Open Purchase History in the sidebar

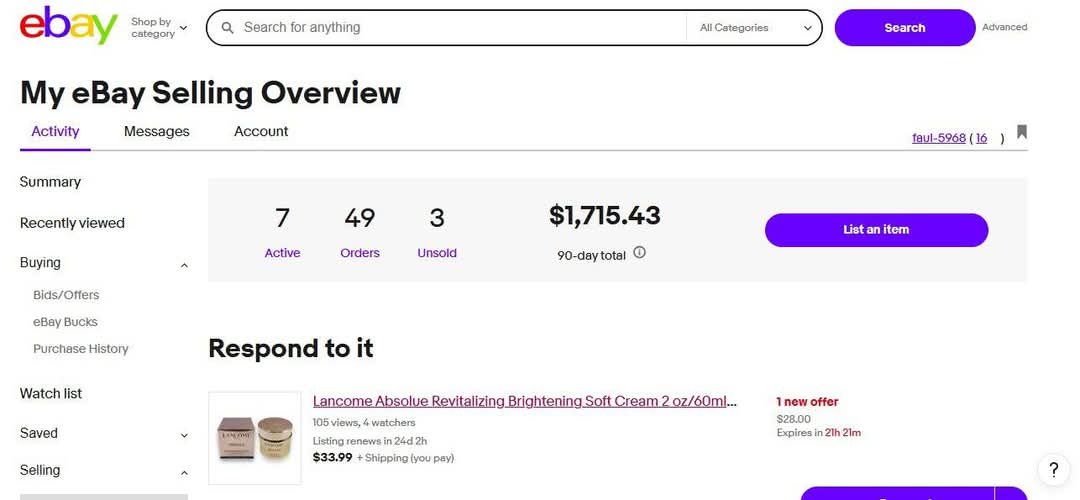81,348
